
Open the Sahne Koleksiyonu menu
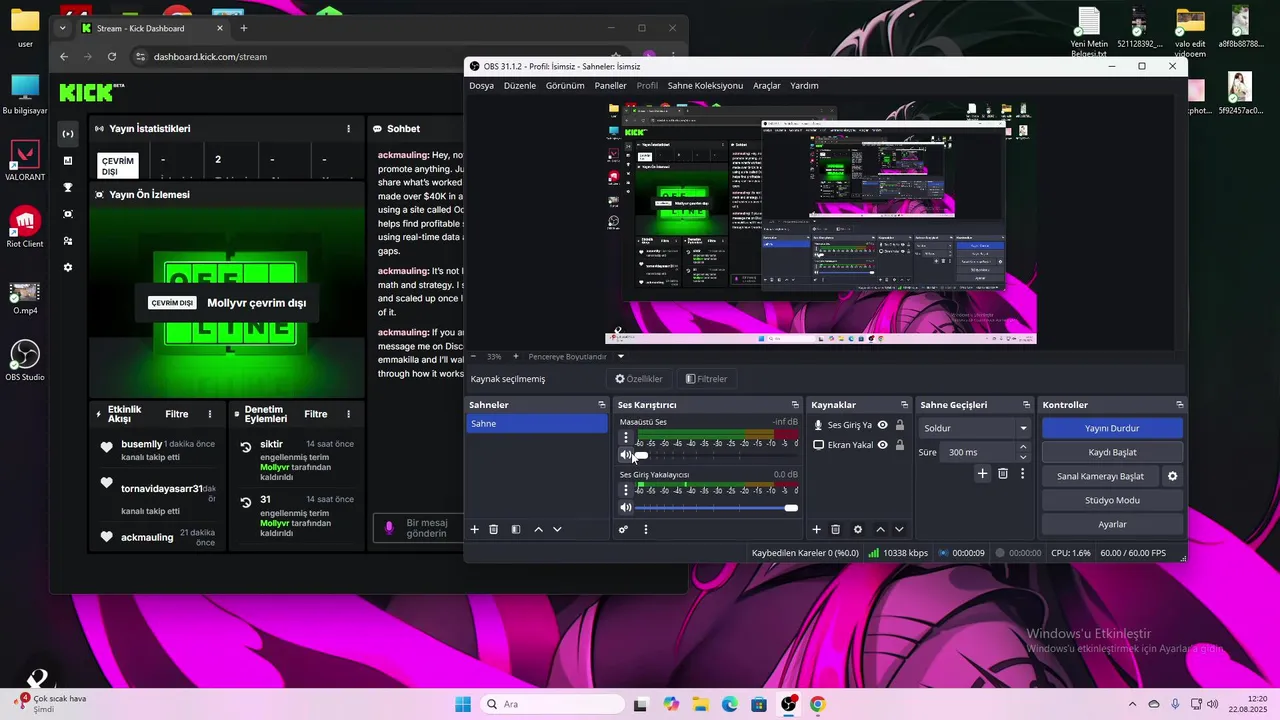point(705,86)
